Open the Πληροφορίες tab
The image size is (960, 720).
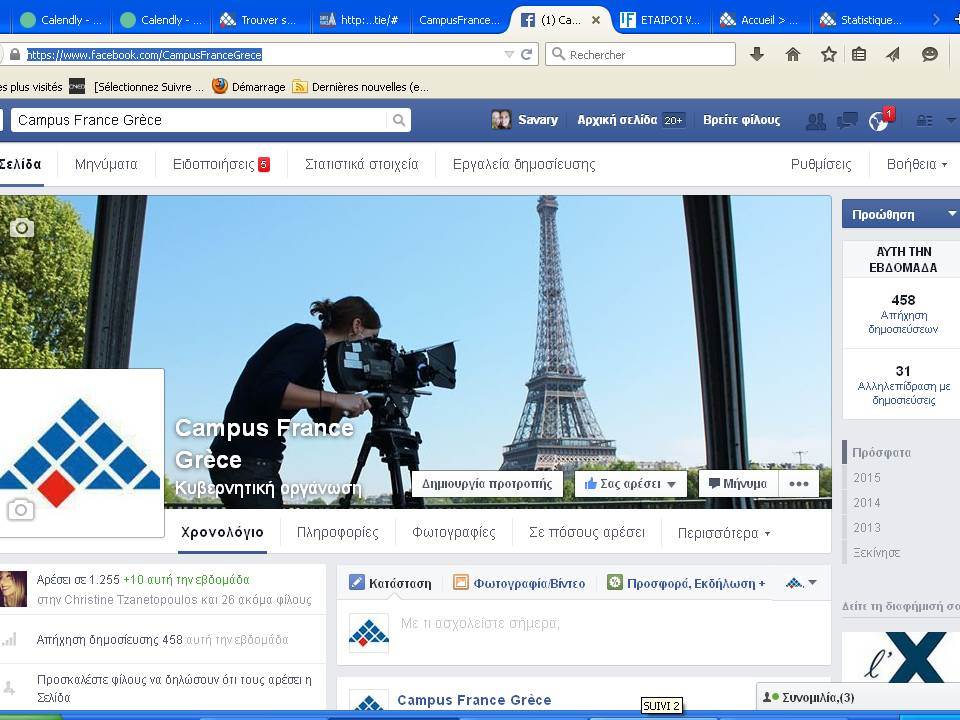pos(337,533)
